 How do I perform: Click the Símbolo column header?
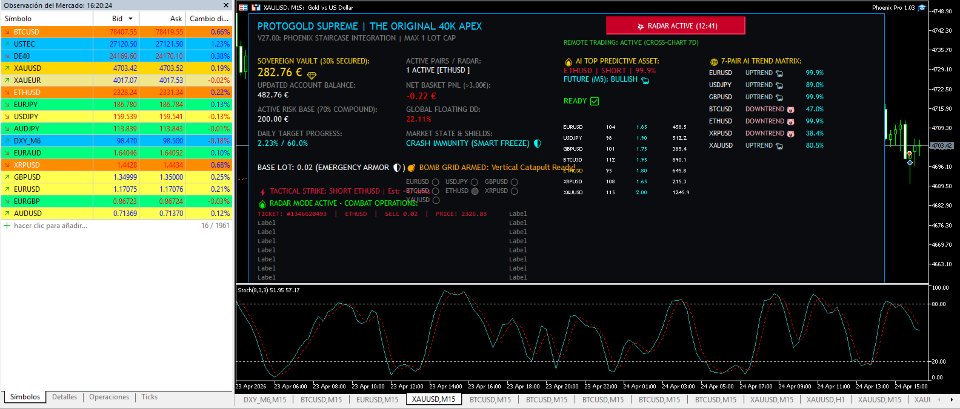coord(46,19)
